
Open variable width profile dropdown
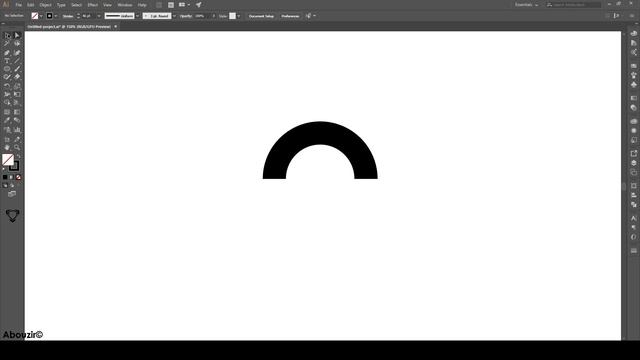(138, 16)
